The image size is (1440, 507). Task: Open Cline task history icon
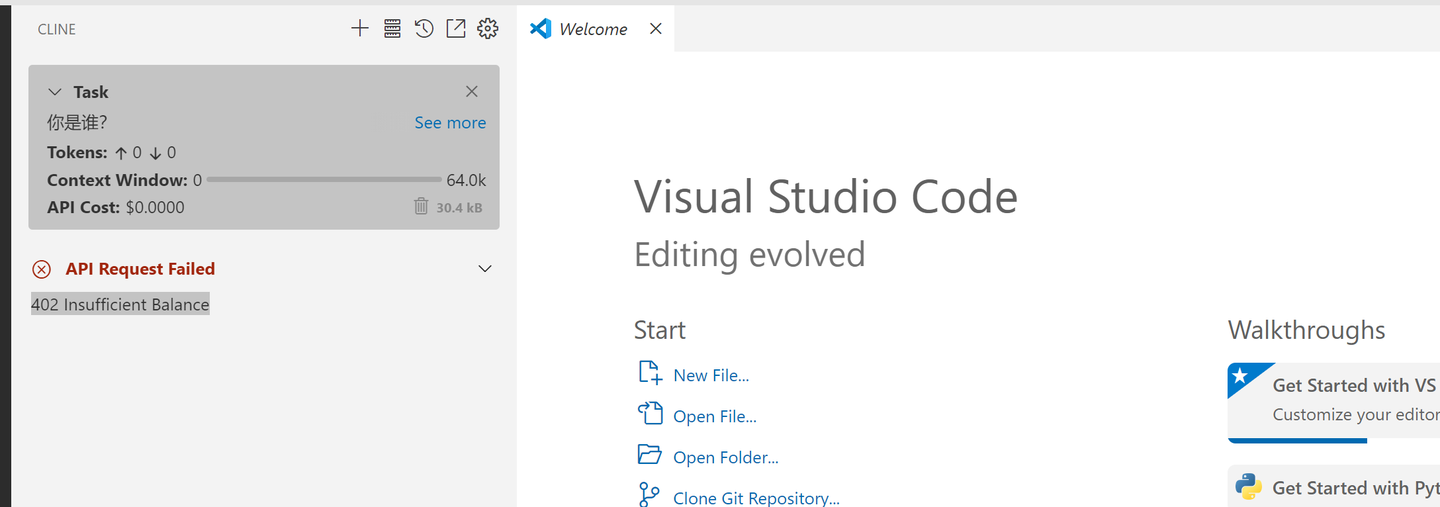pyautogui.click(x=424, y=29)
